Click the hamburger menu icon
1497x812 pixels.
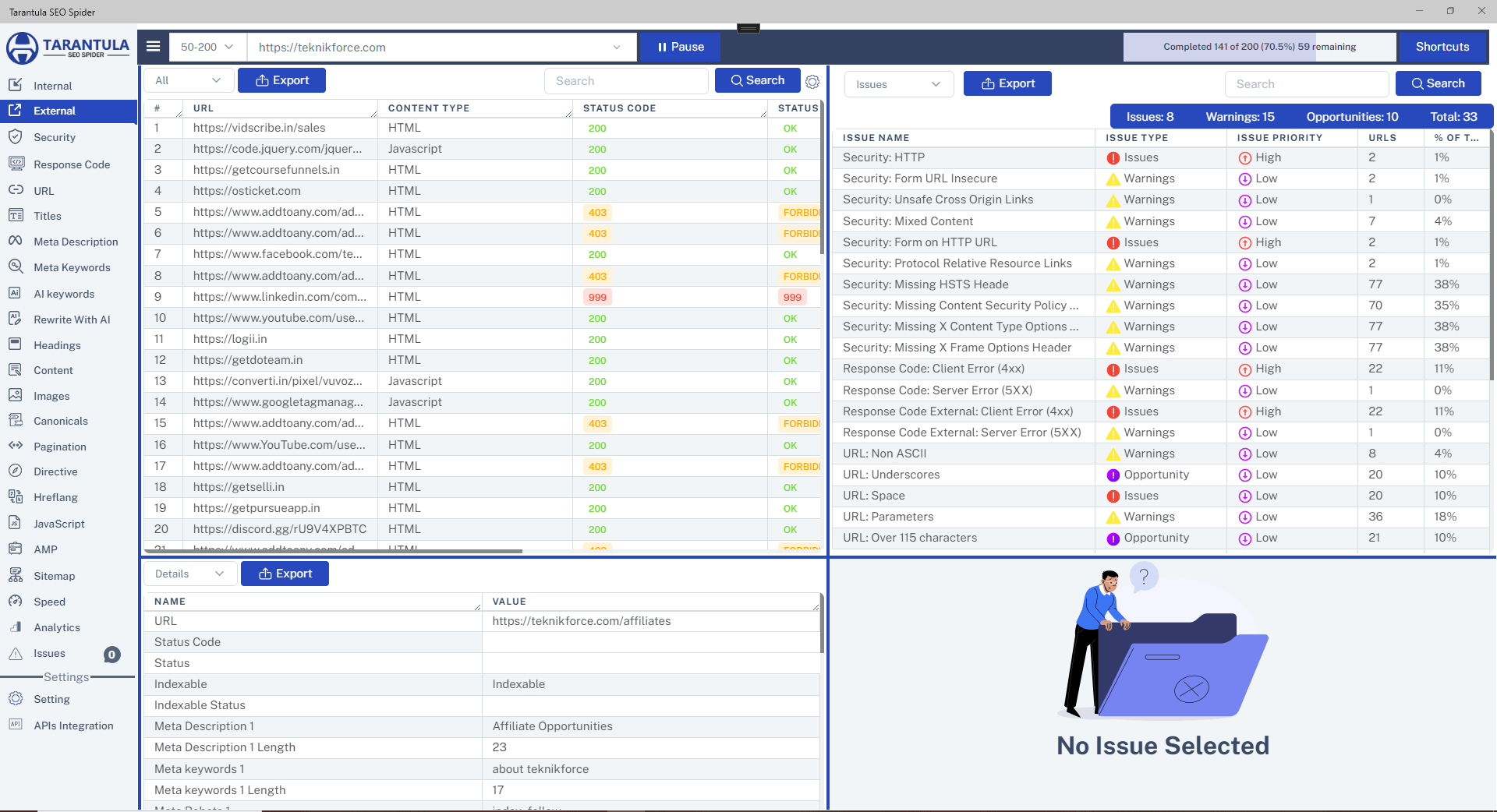[154, 47]
